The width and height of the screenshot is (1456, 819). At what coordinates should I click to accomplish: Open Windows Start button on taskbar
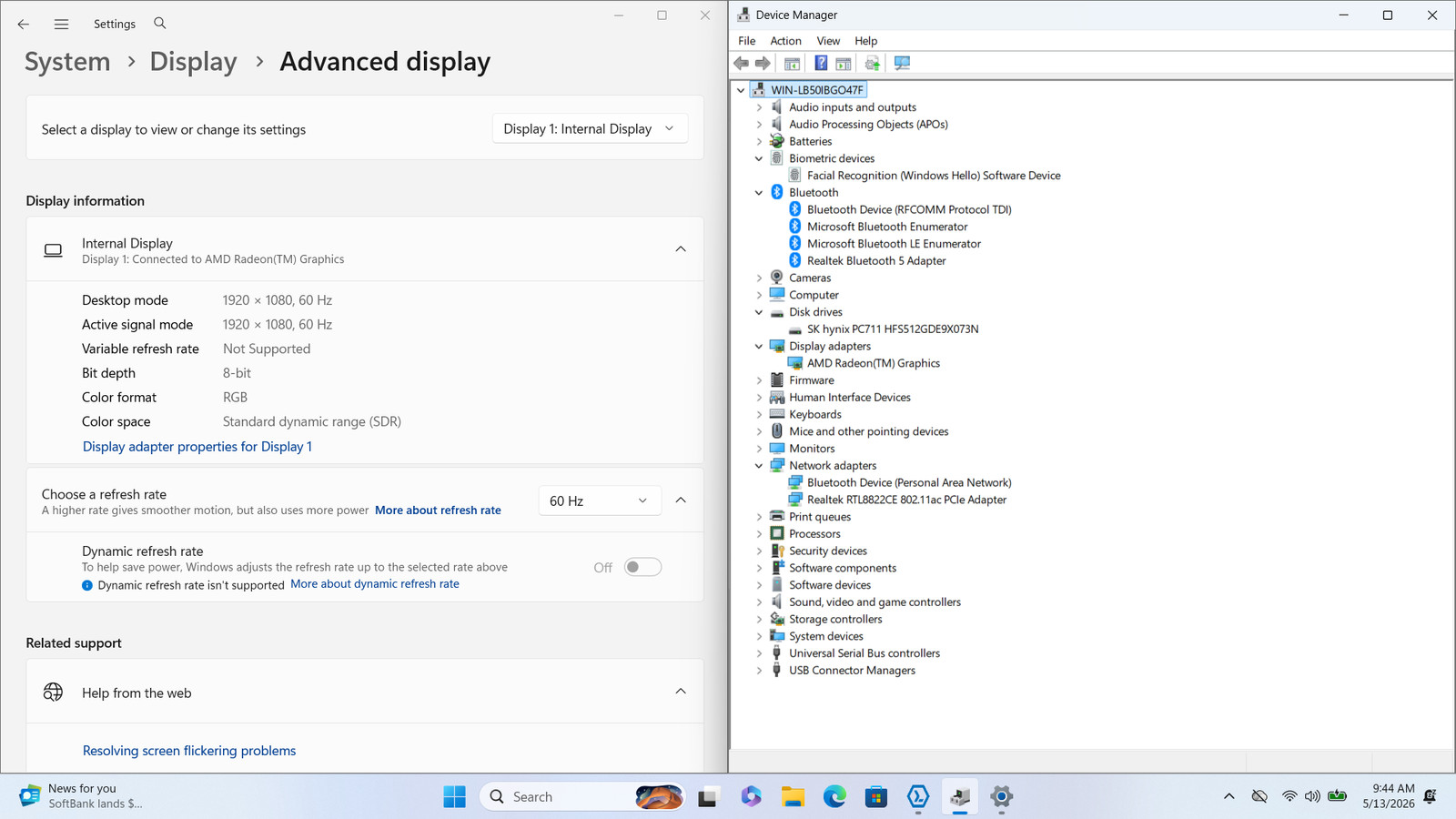pos(454,797)
